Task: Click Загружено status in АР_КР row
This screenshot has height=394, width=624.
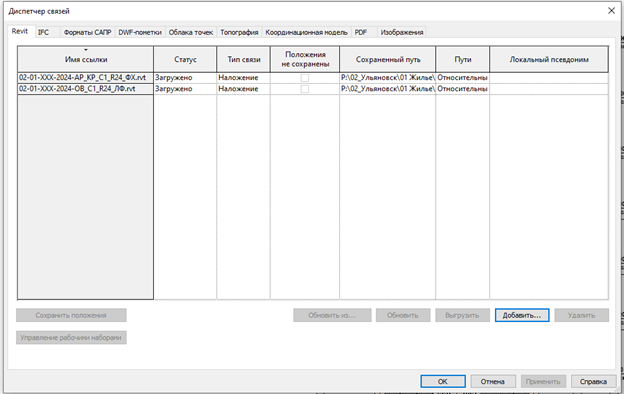Action: point(185,78)
